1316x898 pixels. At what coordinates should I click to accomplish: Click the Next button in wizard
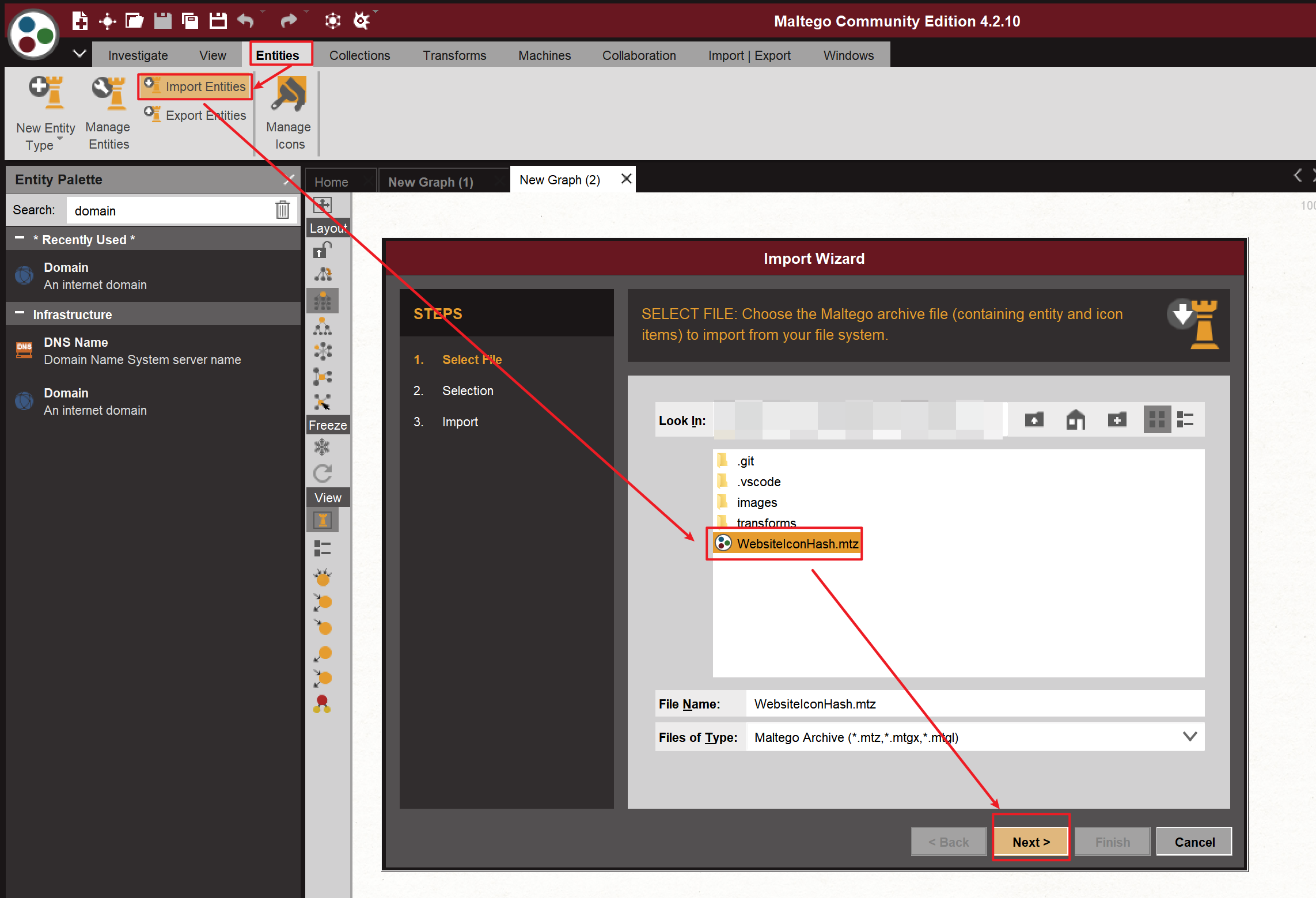[1031, 842]
